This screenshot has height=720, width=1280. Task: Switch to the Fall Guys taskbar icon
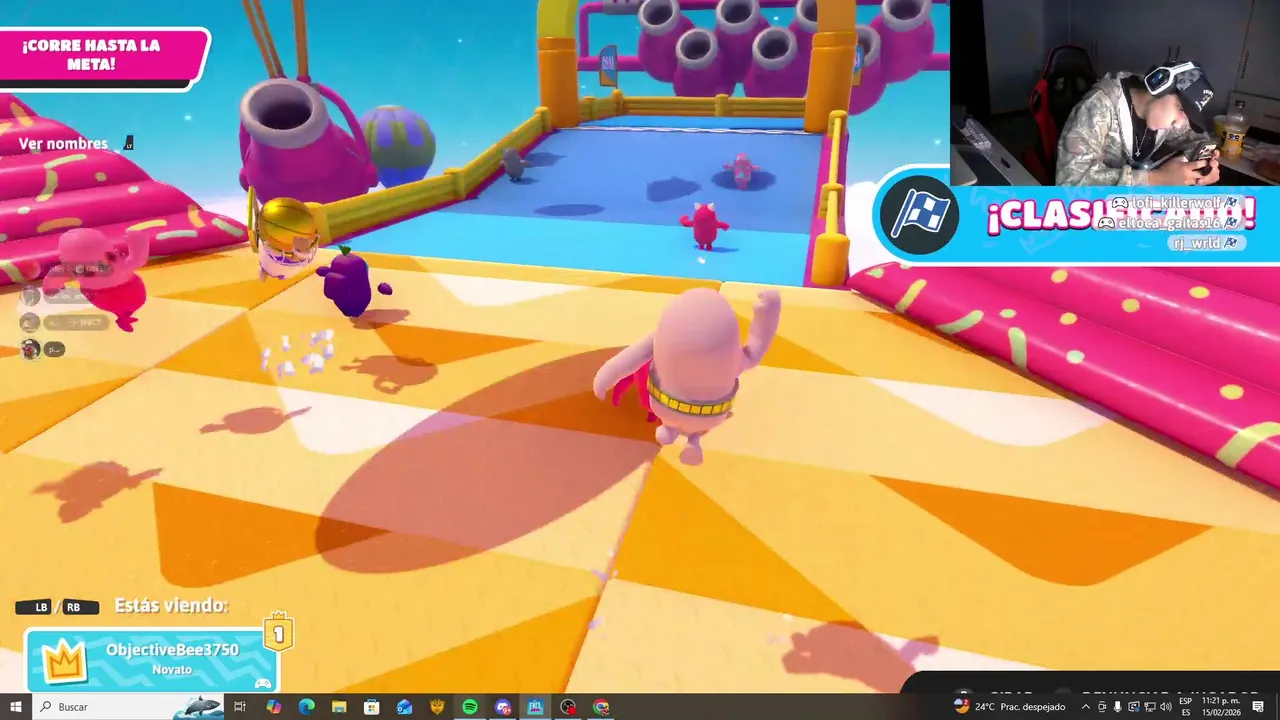[x=536, y=707]
